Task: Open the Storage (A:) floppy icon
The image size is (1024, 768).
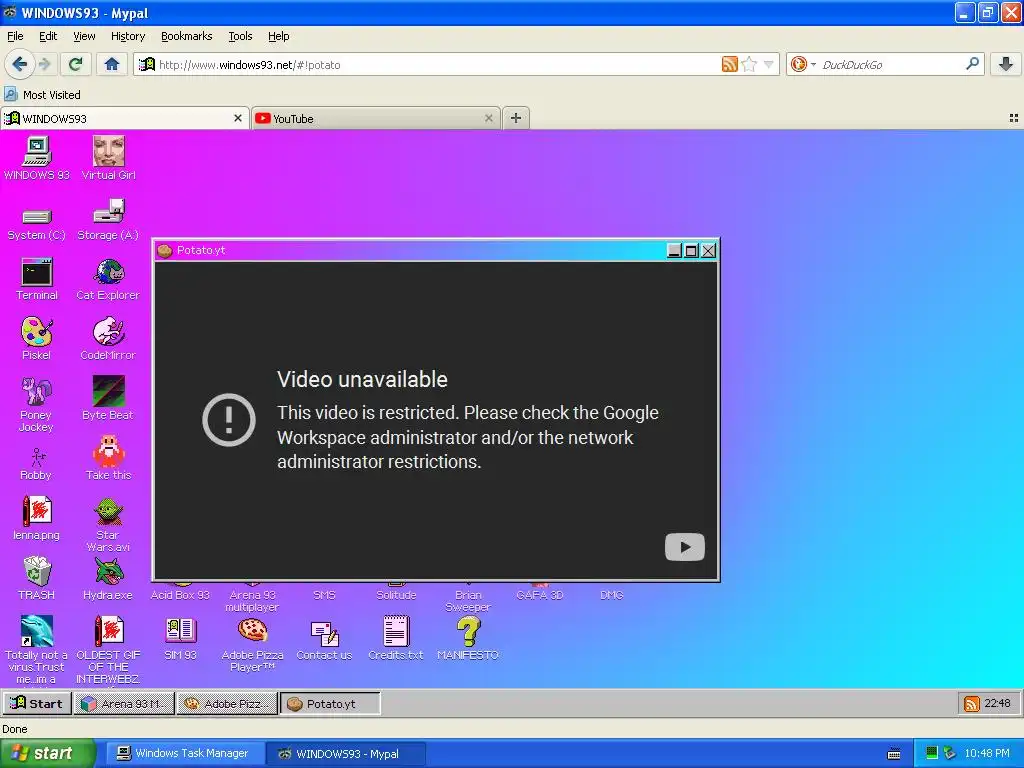Action: coord(108,220)
